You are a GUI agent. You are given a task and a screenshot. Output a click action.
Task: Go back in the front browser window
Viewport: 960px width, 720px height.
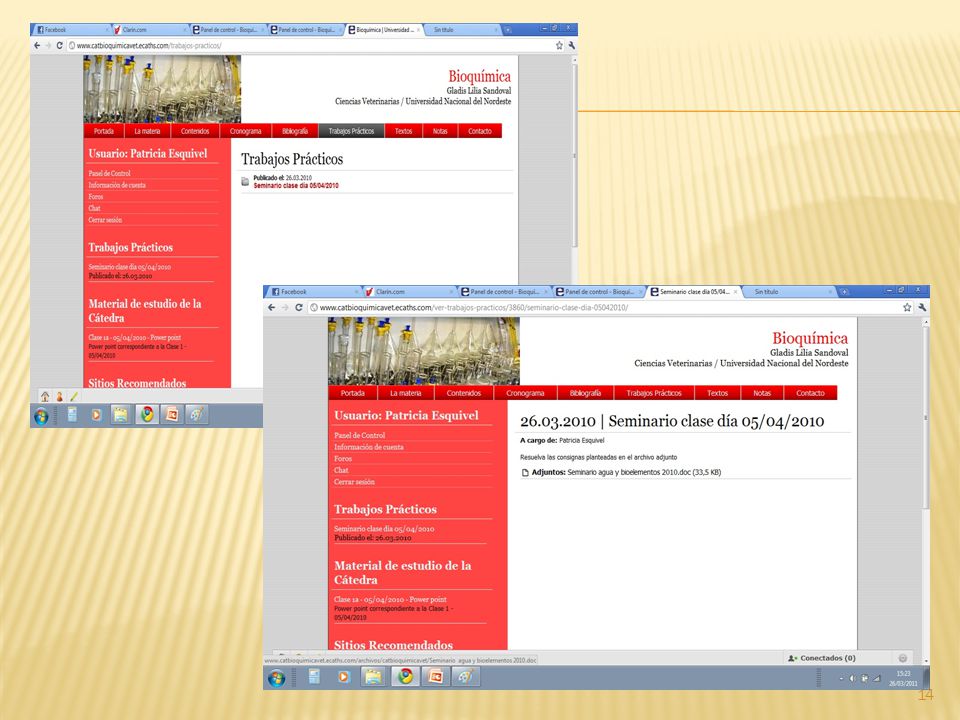tap(272, 307)
